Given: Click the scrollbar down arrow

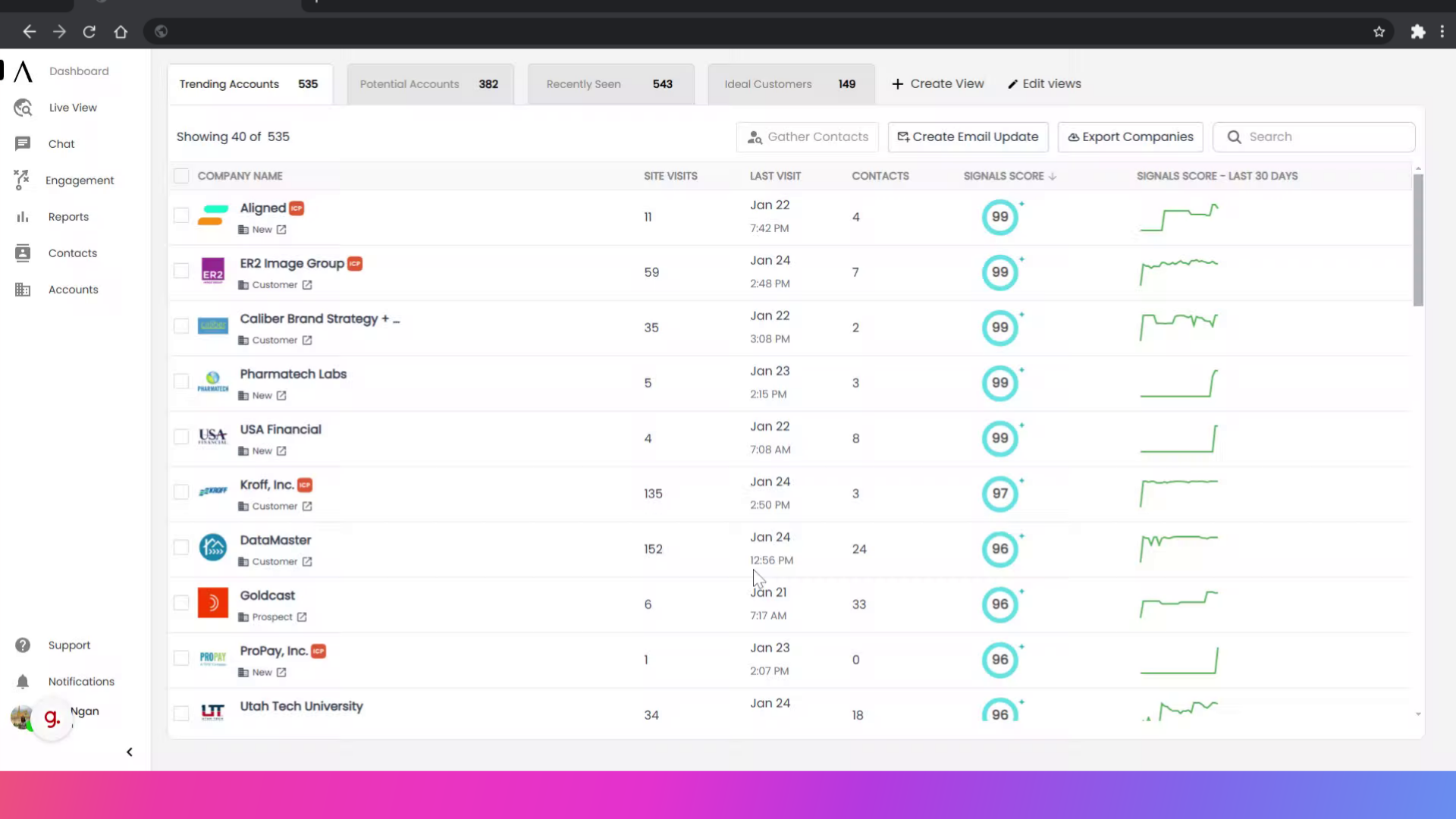Looking at the screenshot, I should (1417, 714).
